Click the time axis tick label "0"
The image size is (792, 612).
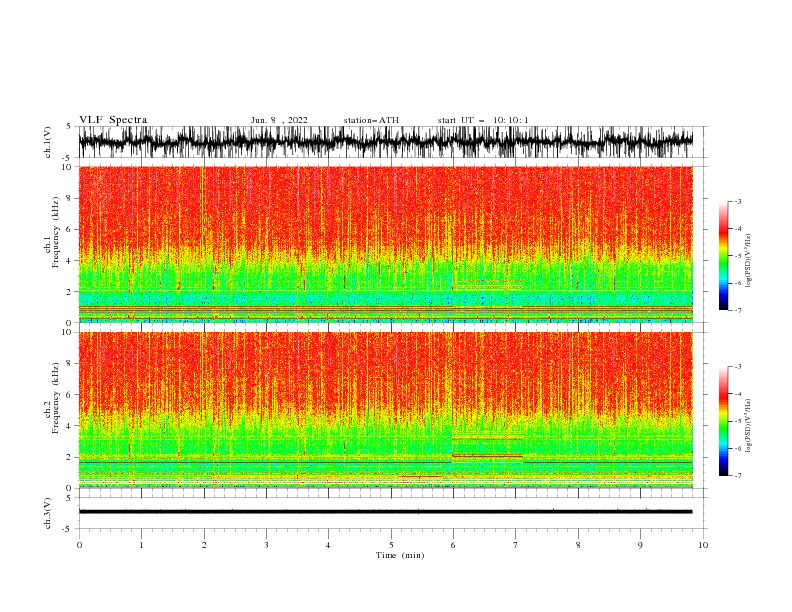(79, 545)
